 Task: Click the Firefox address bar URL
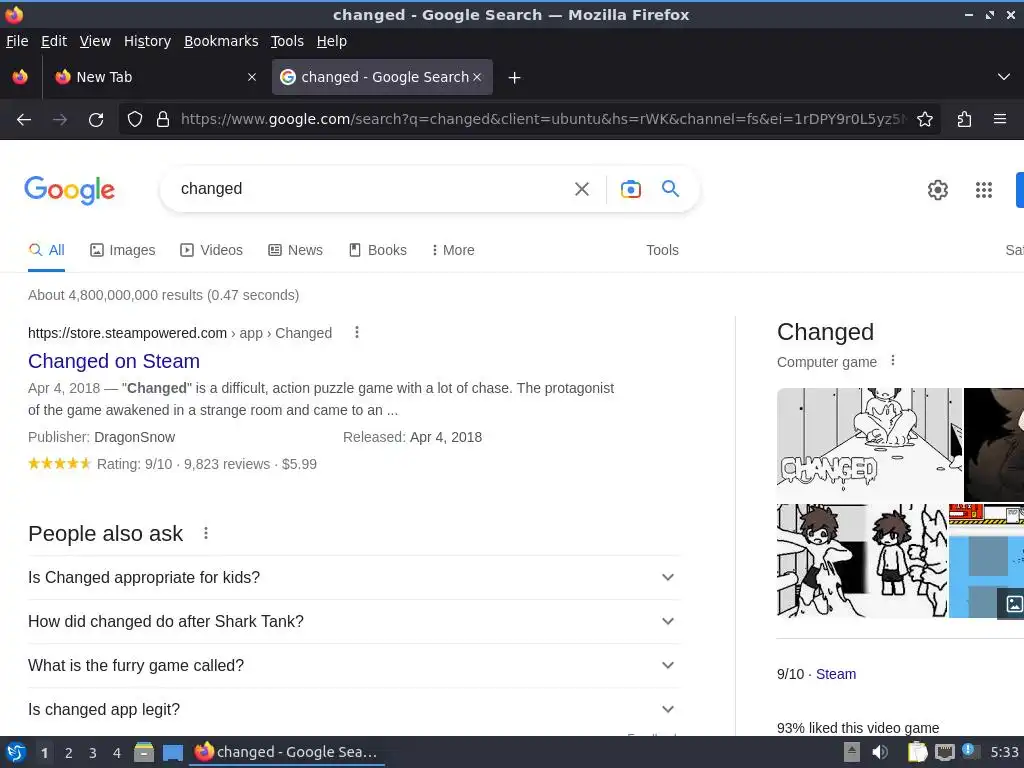pyautogui.click(x=543, y=119)
